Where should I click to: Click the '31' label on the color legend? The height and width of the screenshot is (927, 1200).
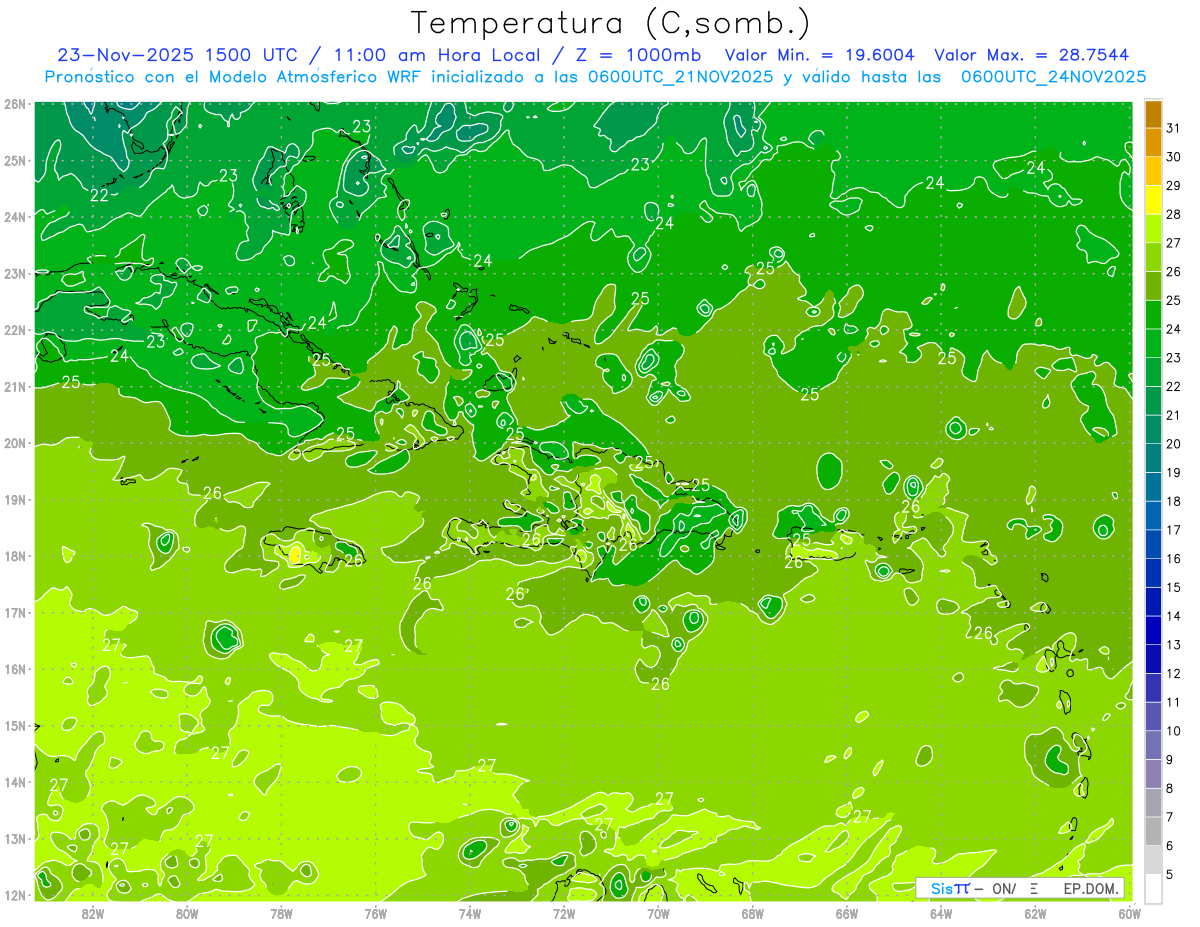coord(1174,128)
